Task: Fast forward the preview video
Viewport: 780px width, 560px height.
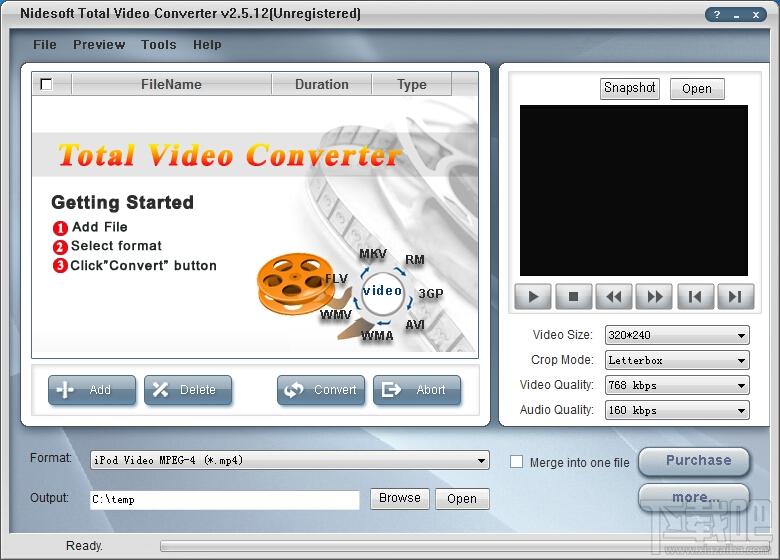Action: click(x=655, y=297)
